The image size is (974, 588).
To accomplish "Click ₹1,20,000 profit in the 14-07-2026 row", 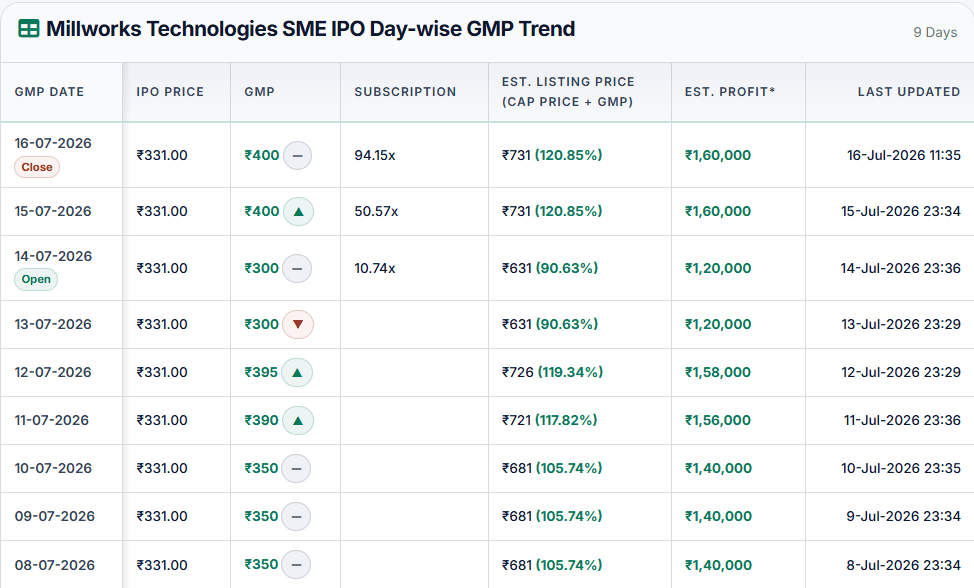I will click(718, 268).
